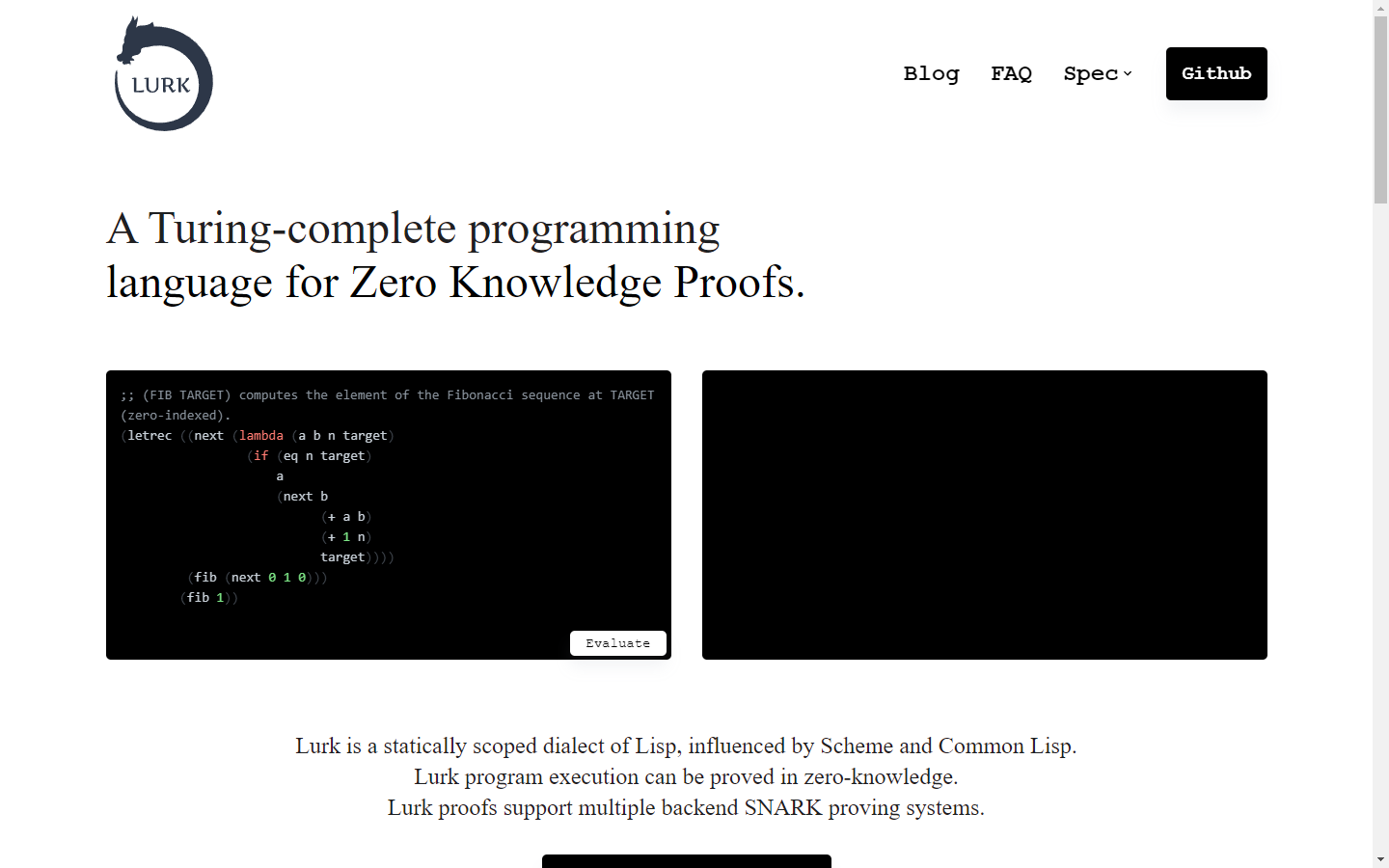The image size is (1389, 868).
Task: Open the Github button link
Action: tap(1215, 73)
